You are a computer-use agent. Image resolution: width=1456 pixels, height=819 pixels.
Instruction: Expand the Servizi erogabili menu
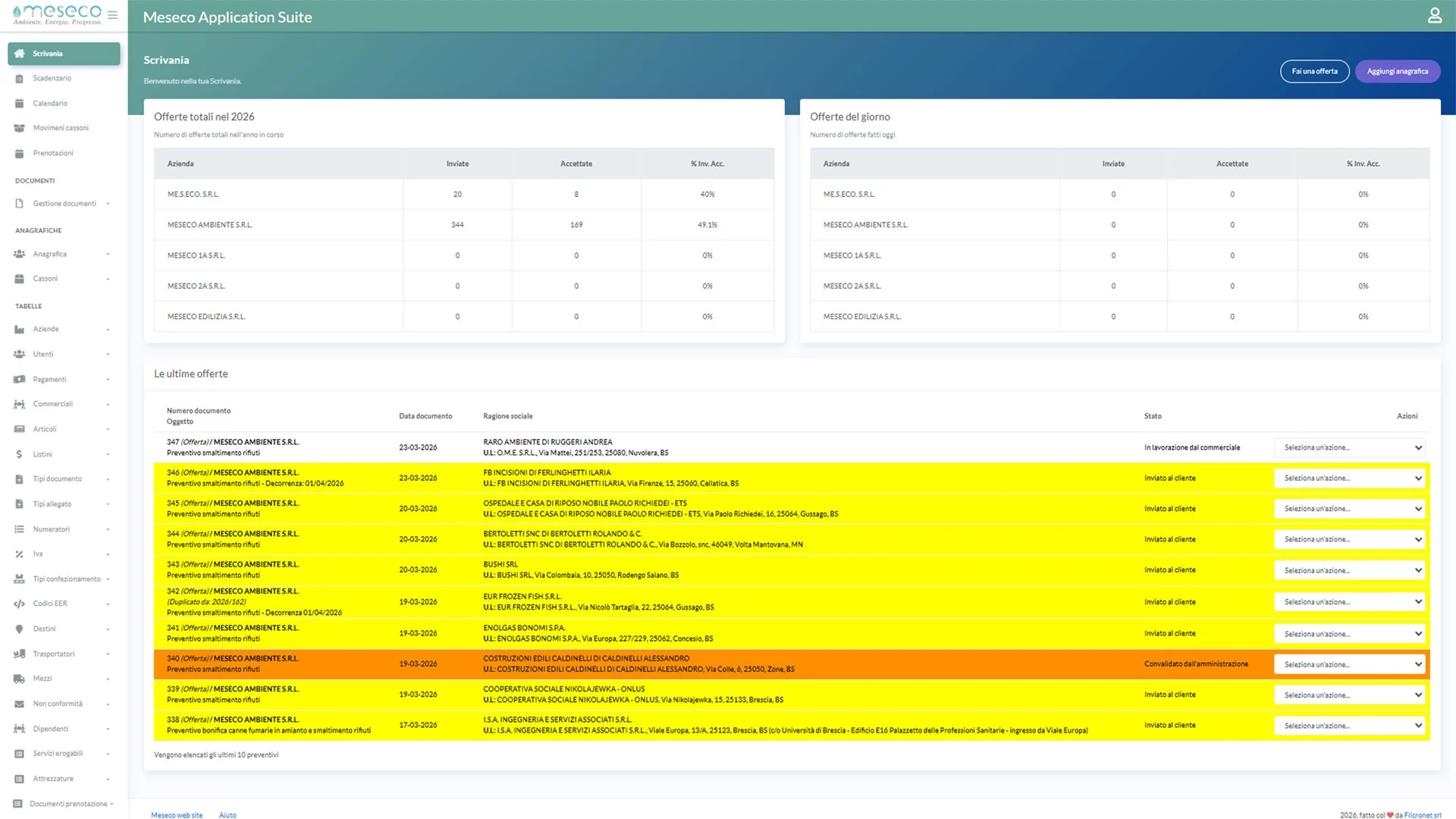[x=64, y=754]
